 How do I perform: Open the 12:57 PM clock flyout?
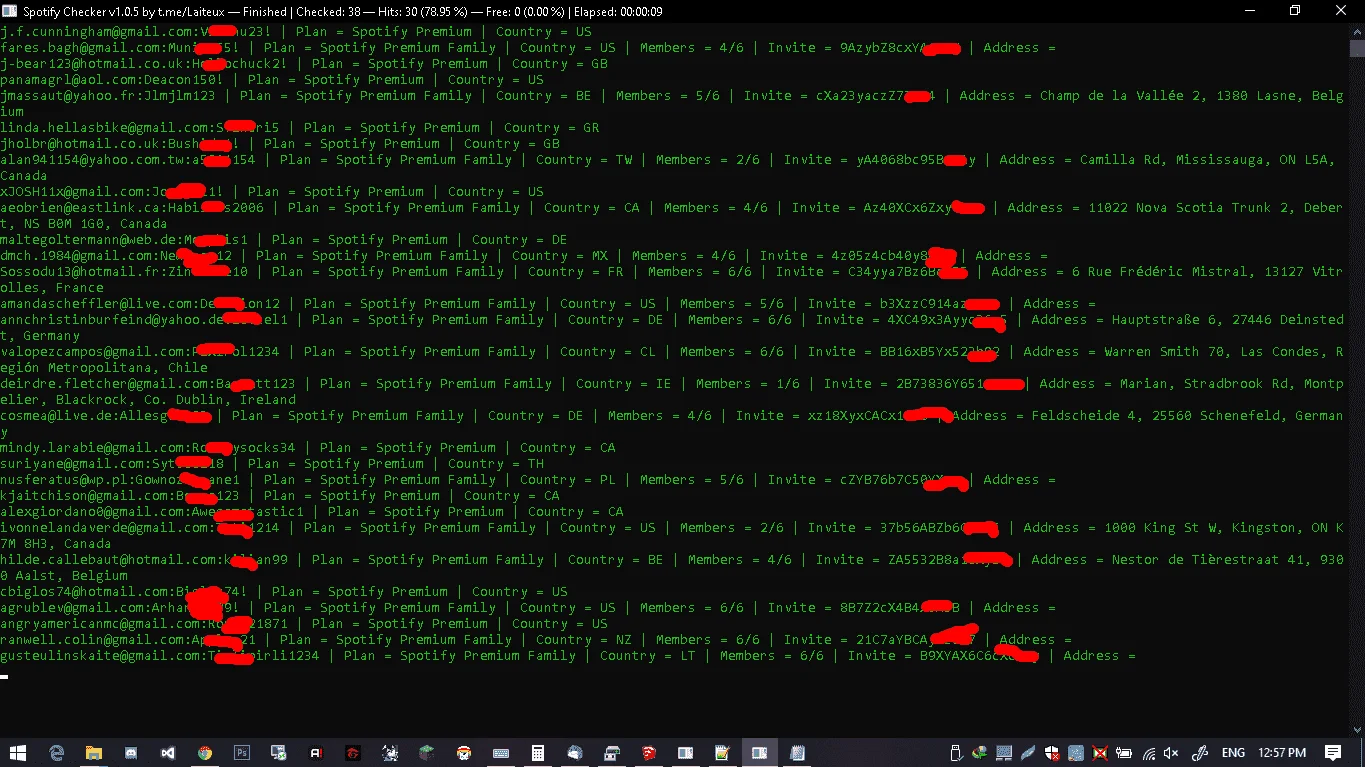click(x=1282, y=753)
